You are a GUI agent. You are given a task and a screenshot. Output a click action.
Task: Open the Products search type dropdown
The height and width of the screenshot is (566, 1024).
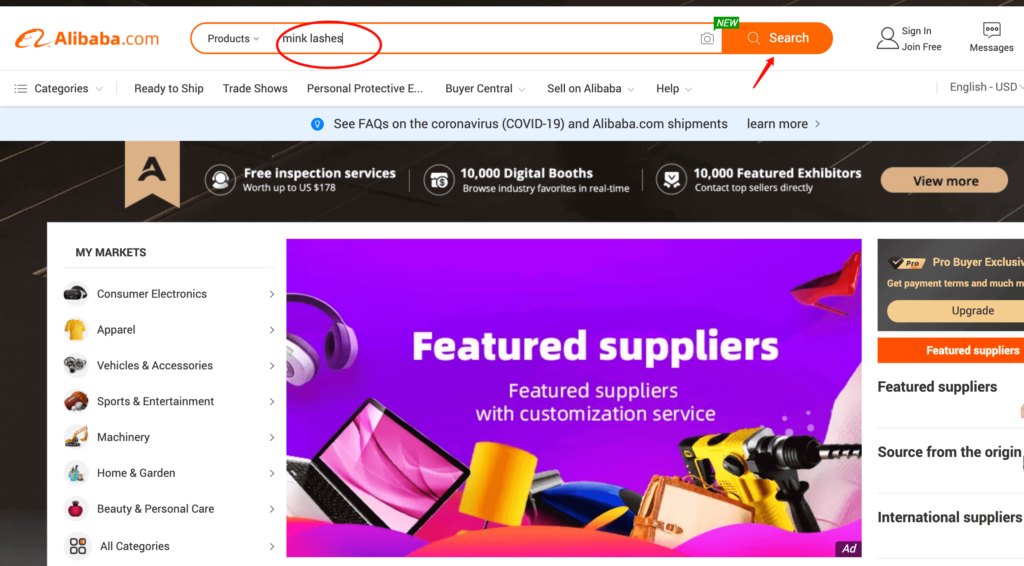[233, 39]
